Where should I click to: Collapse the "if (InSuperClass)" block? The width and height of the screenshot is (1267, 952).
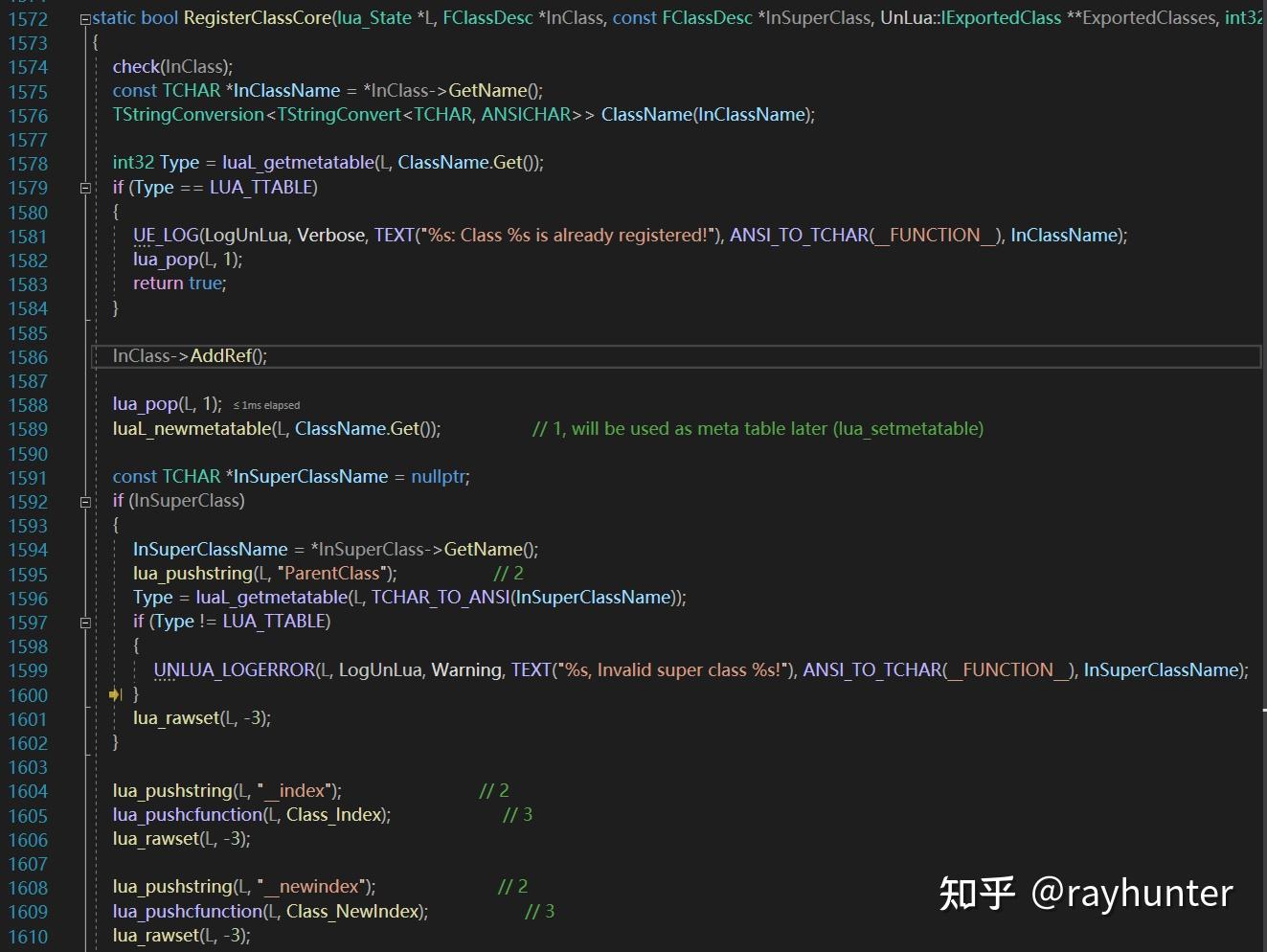coord(84,501)
